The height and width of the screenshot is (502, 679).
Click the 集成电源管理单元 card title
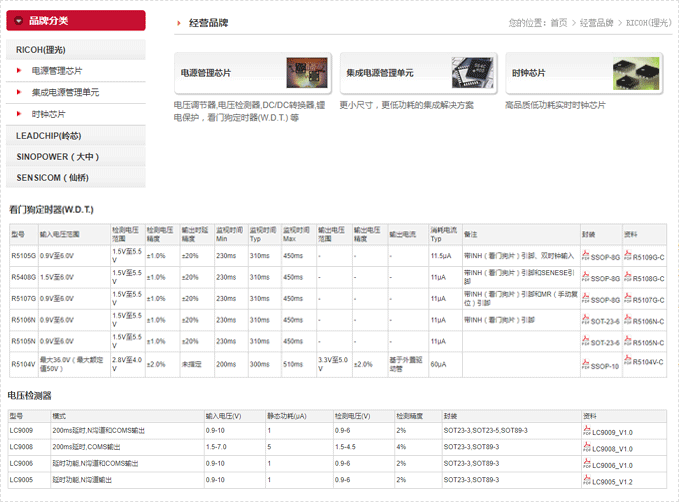380,73
